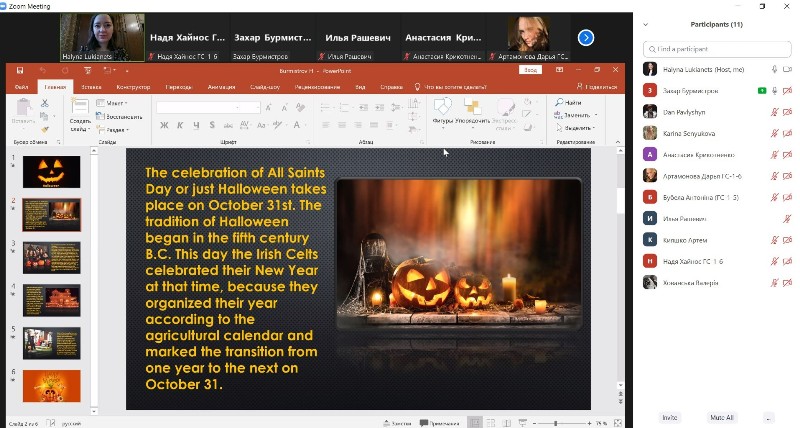Switch to Reading view icon
The width and height of the screenshot is (800, 428).
coord(507,423)
